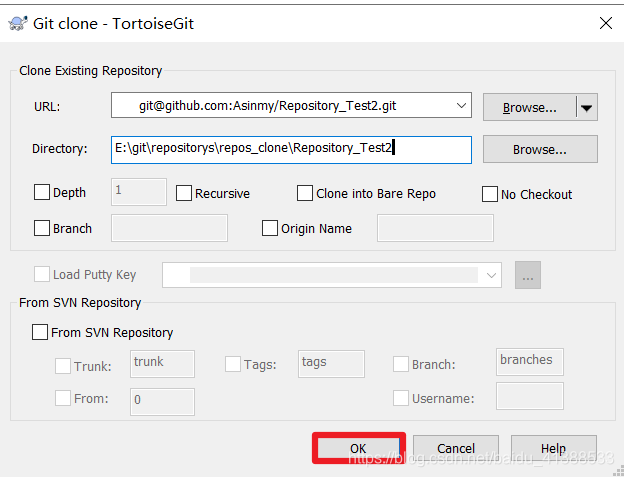624x477 pixels.
Task: Click the Browse button next to URL
Action: [529, 107]
